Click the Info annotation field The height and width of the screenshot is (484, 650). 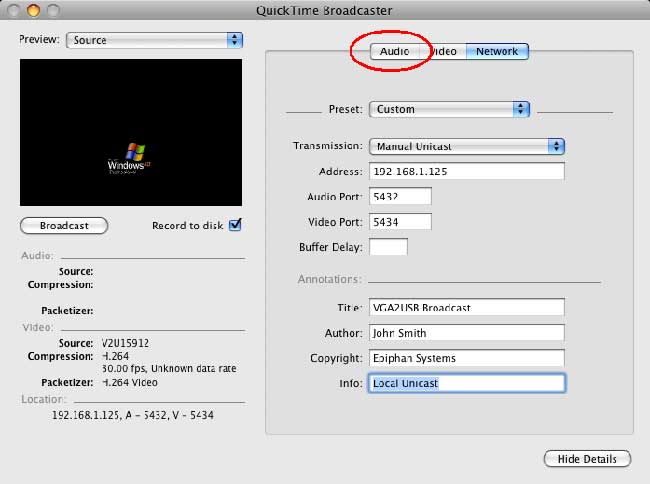click(466, 383)
